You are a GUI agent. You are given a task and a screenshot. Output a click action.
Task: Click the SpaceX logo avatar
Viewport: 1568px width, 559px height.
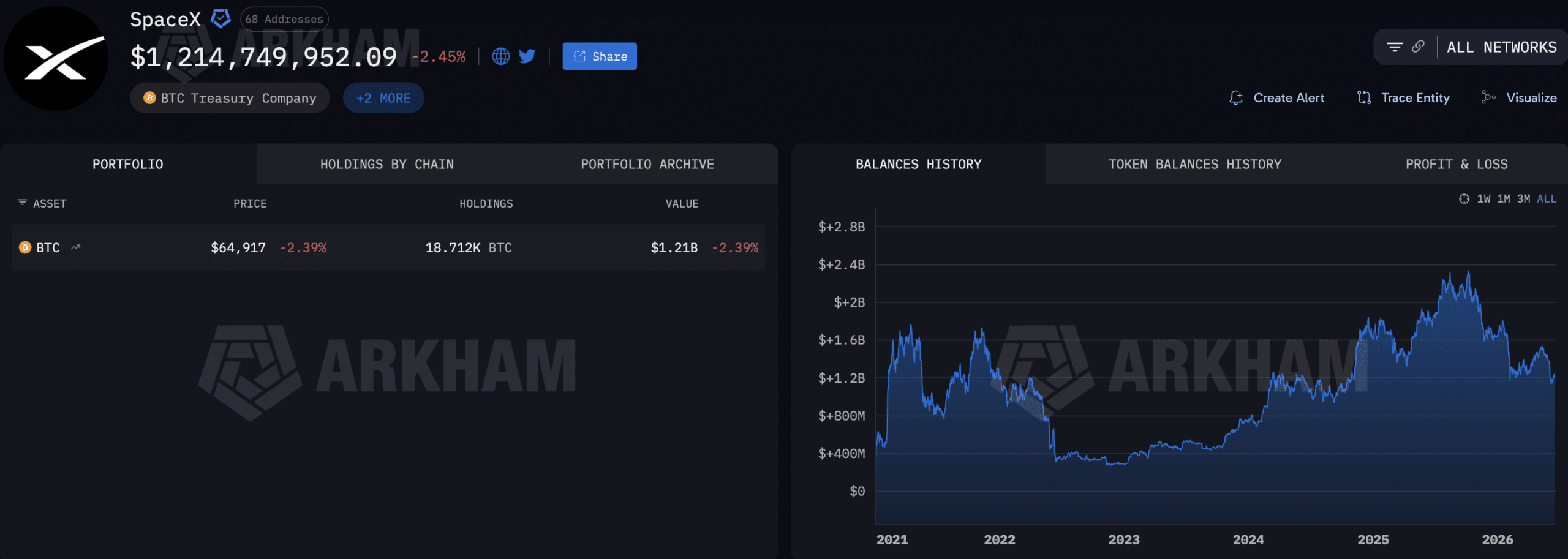56,58
